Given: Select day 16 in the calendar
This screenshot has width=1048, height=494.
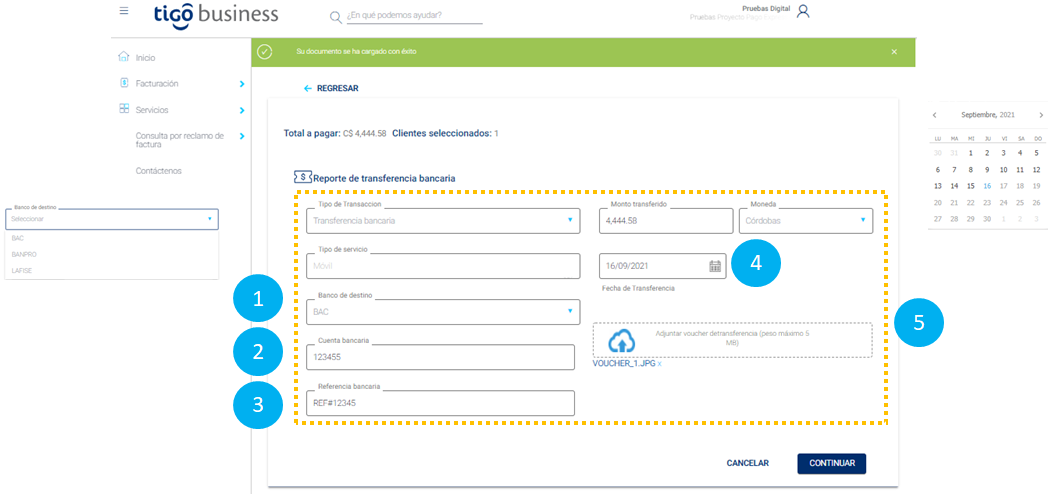Looking at the screenshot, I should click(x=987, y=186).
